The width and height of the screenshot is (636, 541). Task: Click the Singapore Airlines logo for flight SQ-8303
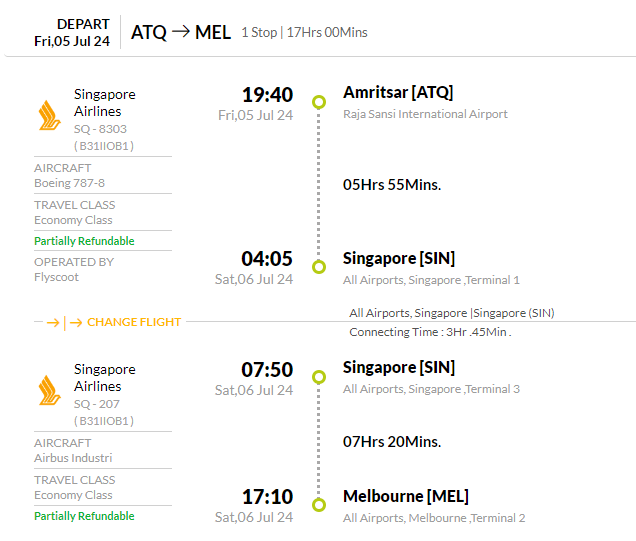[49, 116]
